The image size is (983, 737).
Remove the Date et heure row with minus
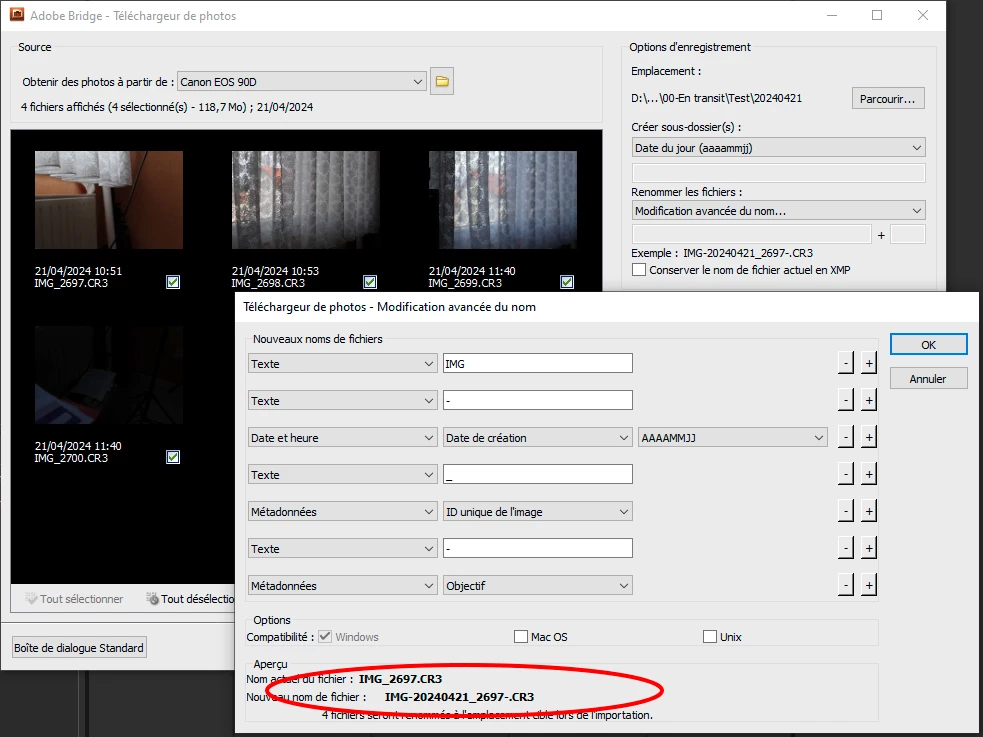point(846,437)
